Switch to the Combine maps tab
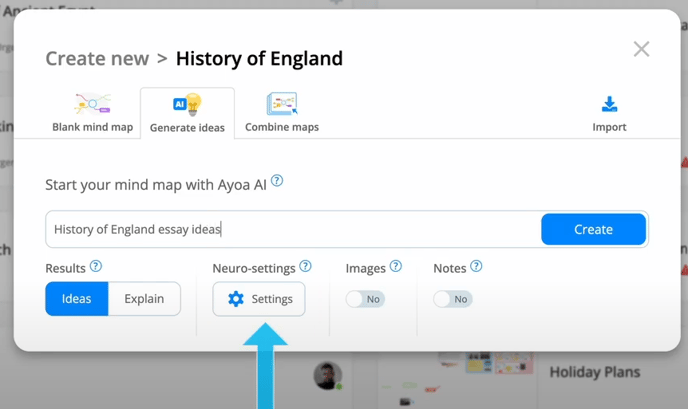The height and width of the screenshot is (409, 688). tap(282, 113)
